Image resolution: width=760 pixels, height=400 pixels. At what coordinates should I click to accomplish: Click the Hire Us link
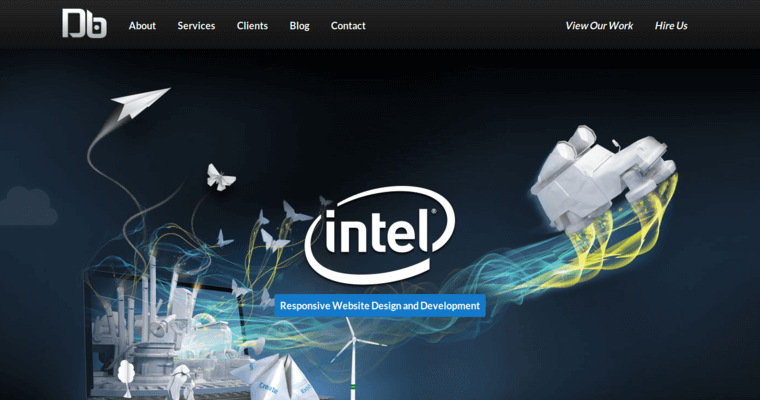[x=671, y=26]
